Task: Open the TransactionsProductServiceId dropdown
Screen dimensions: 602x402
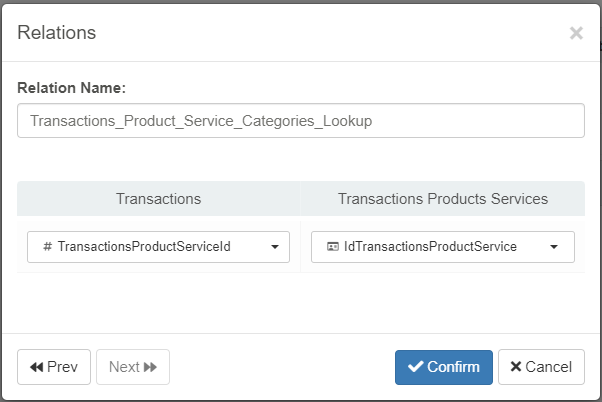Action: pyautogui.click(x=158, y=247)
